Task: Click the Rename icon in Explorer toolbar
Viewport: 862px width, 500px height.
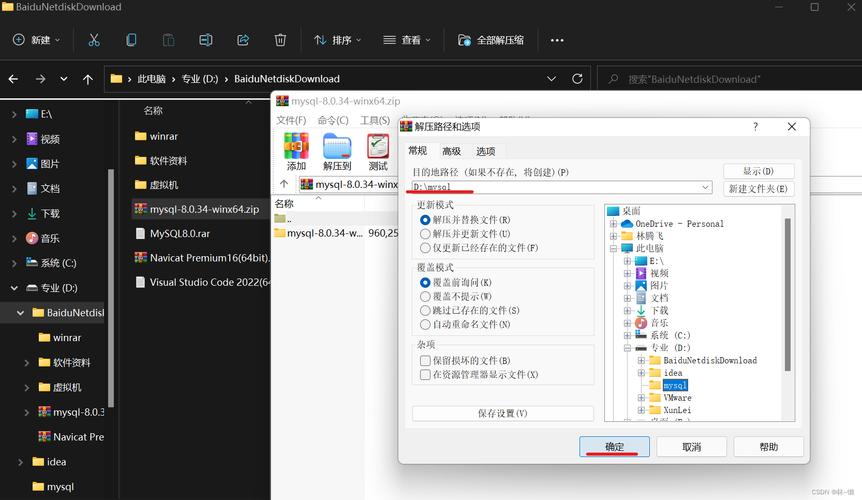Action: tap(206, 40)
